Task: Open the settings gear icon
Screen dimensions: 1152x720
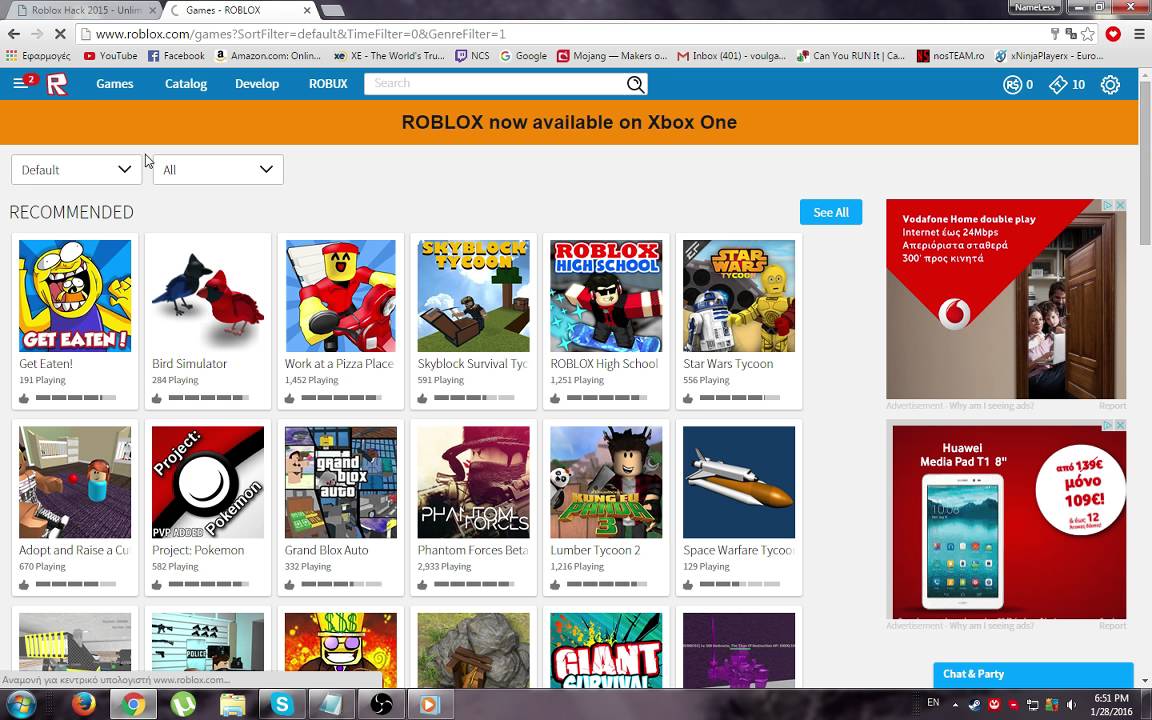Action: [x=1110, y=84]
